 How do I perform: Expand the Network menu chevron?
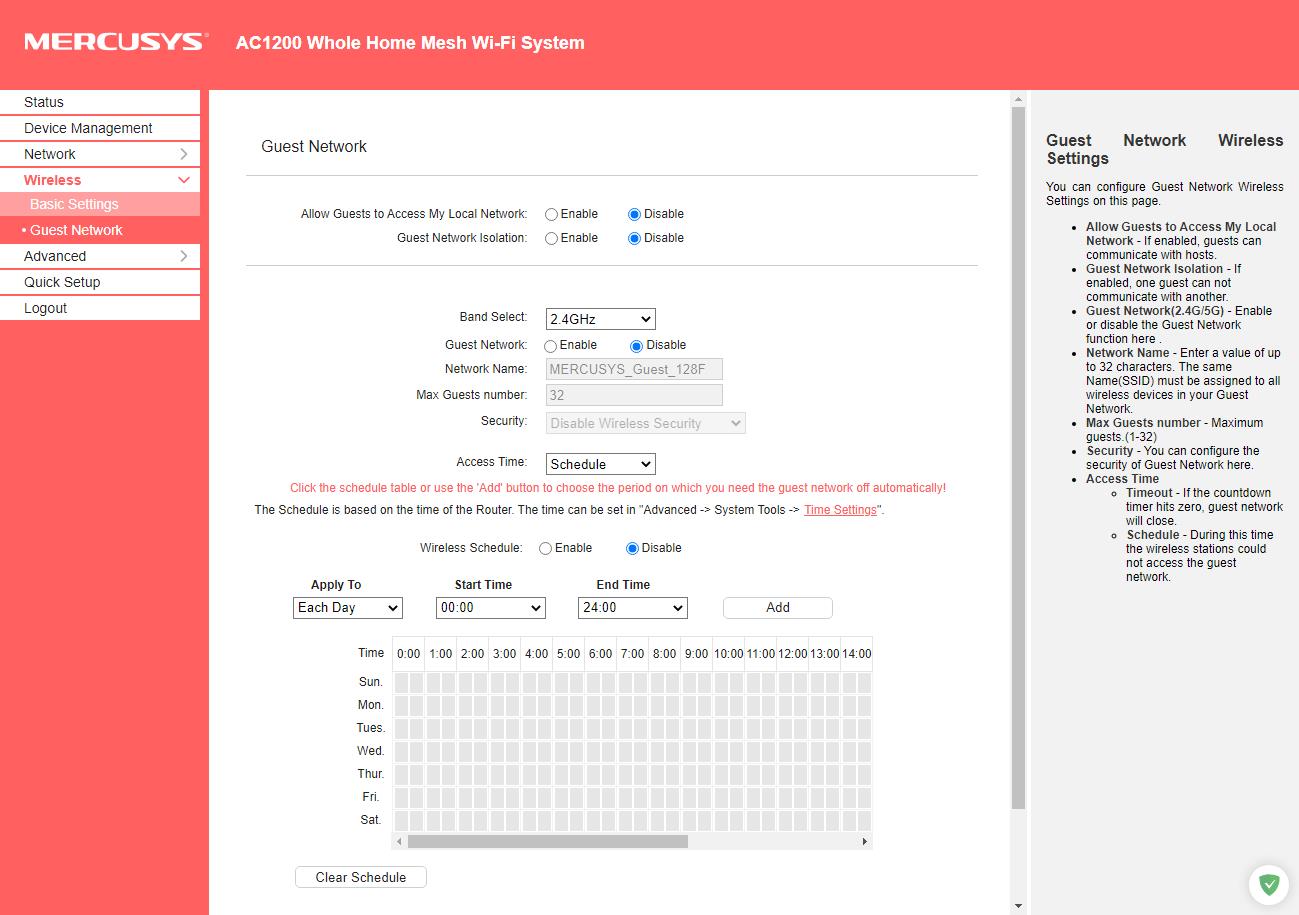[183, 154]
